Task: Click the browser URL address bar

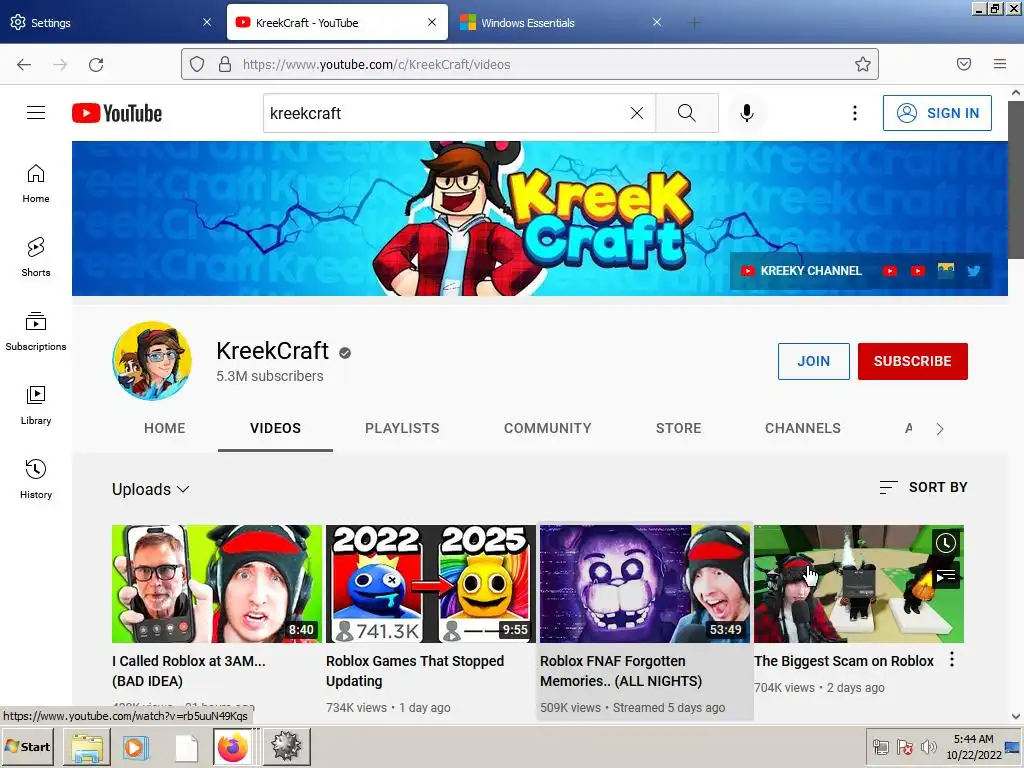Action: pyautogui.click(x=529, y=64)
